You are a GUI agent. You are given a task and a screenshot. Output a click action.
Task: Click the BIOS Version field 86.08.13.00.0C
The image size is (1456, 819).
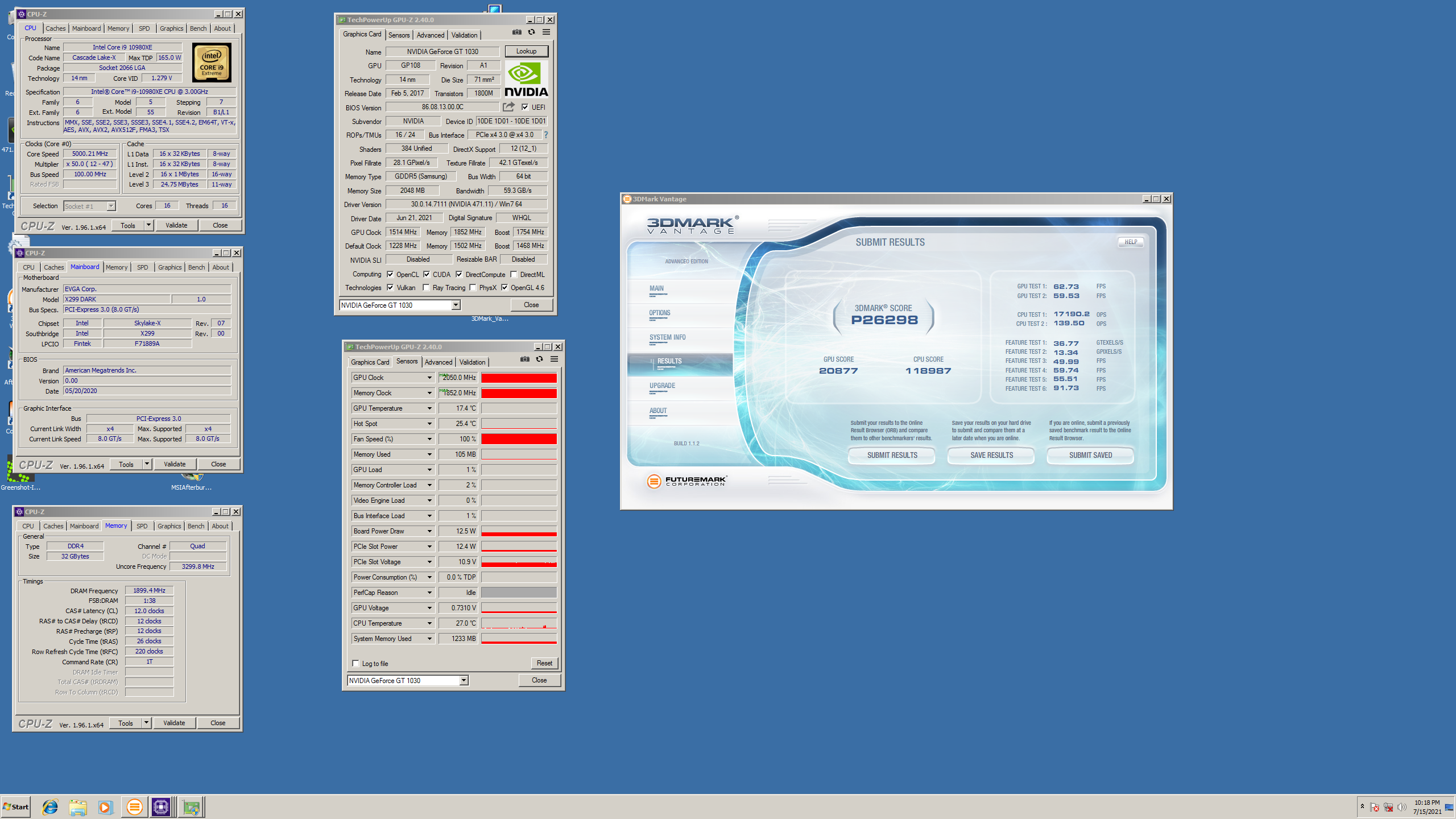tap(442, 107)
